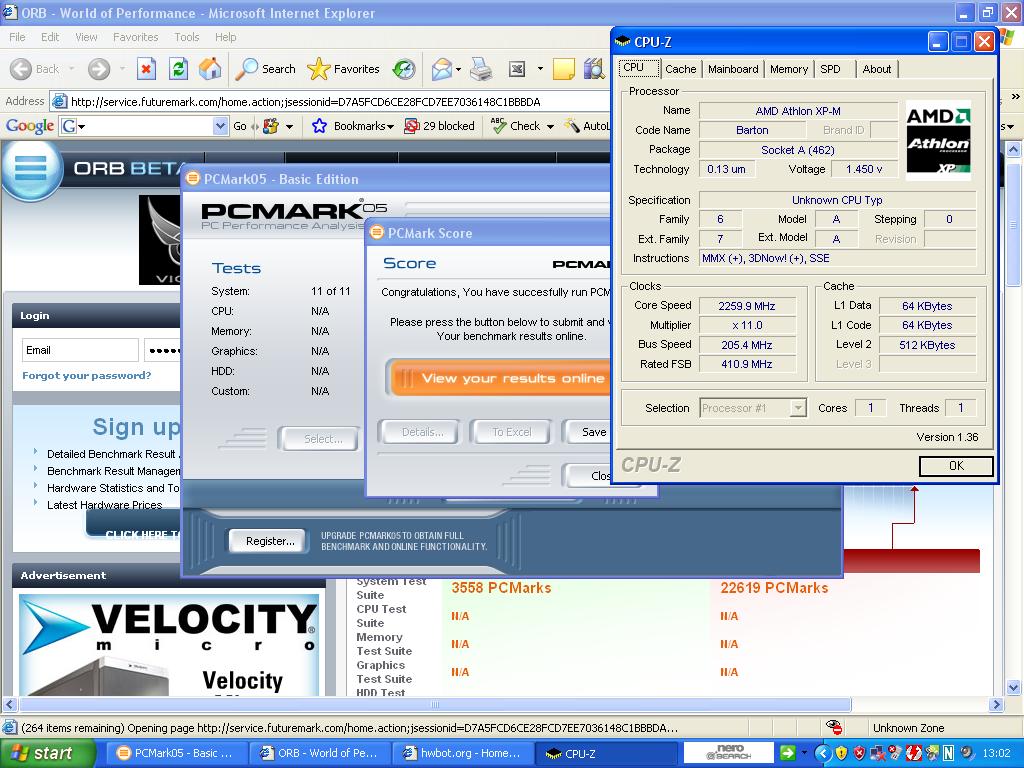
Task: Switch to the Cache tab in CPU-Z
Action: pos(680,69)
